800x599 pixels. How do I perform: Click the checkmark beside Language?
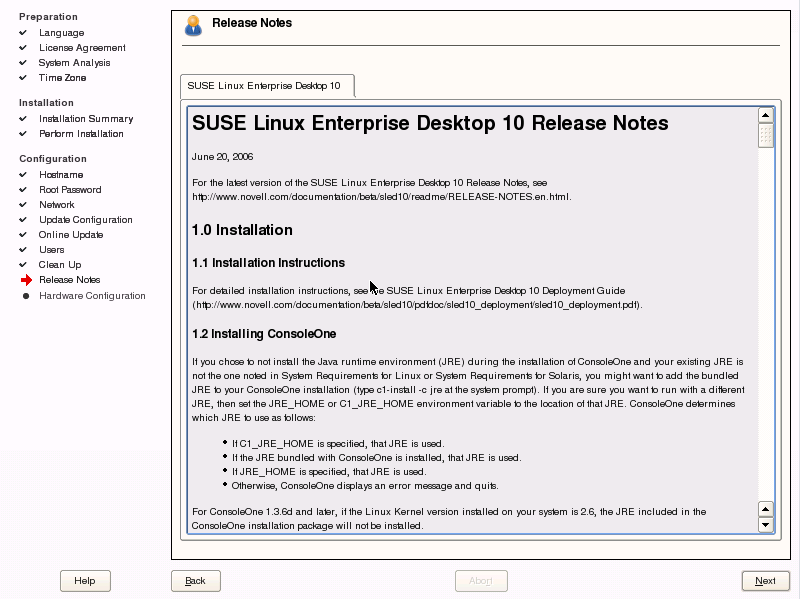coord(23,33)
